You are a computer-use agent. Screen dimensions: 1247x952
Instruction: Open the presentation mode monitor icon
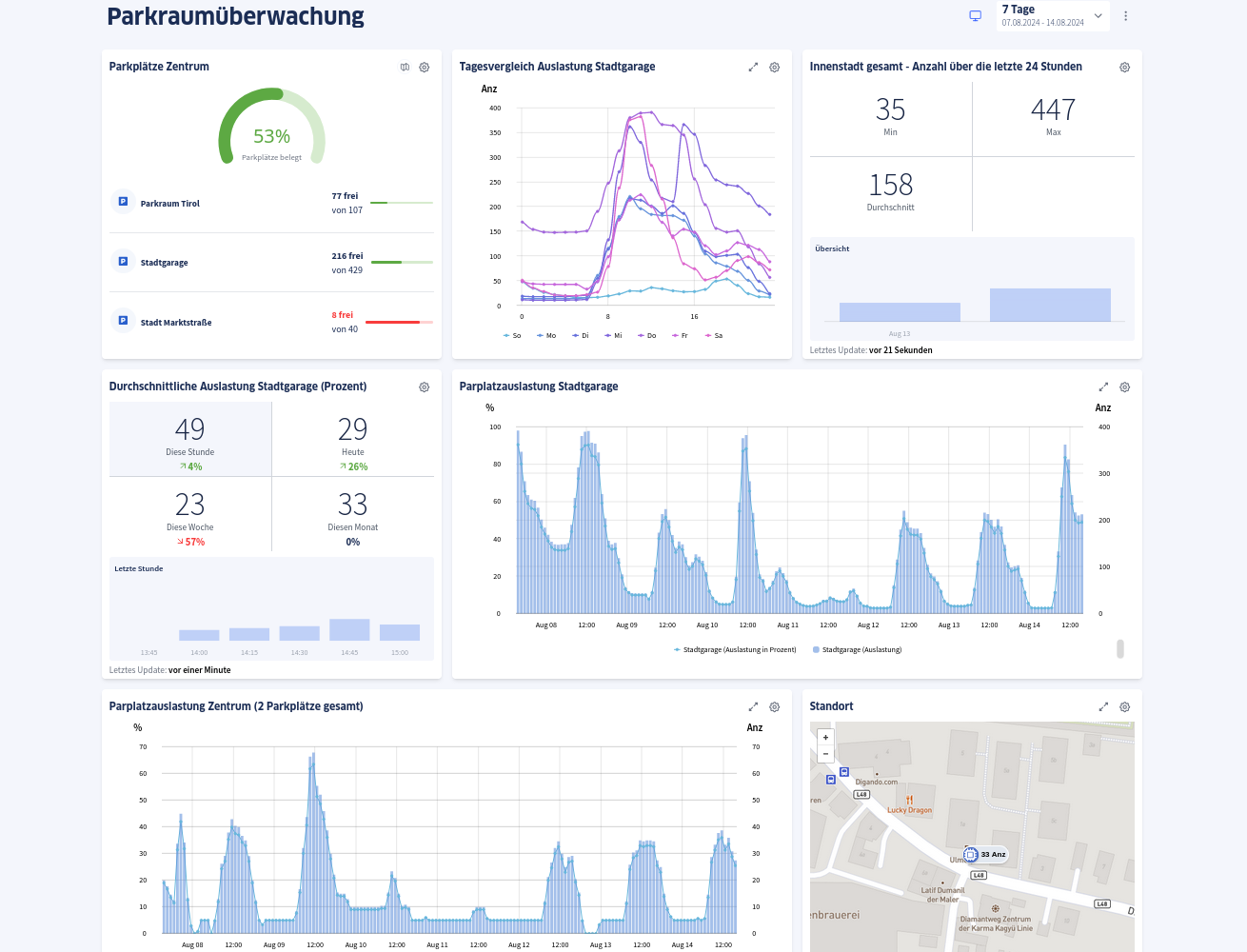[x=975, y=15]
